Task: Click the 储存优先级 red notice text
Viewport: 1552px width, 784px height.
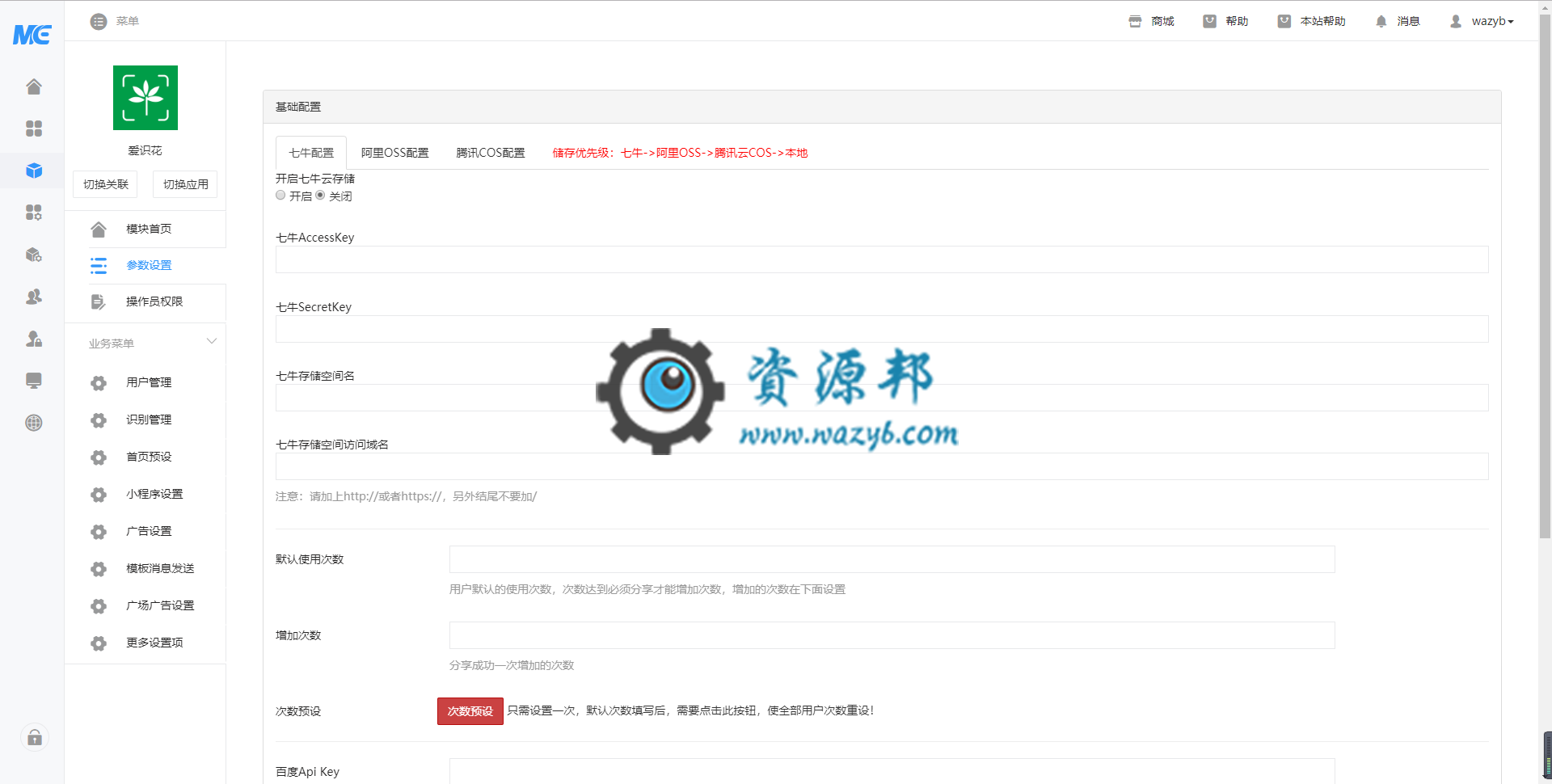Action: coord(680,153)
